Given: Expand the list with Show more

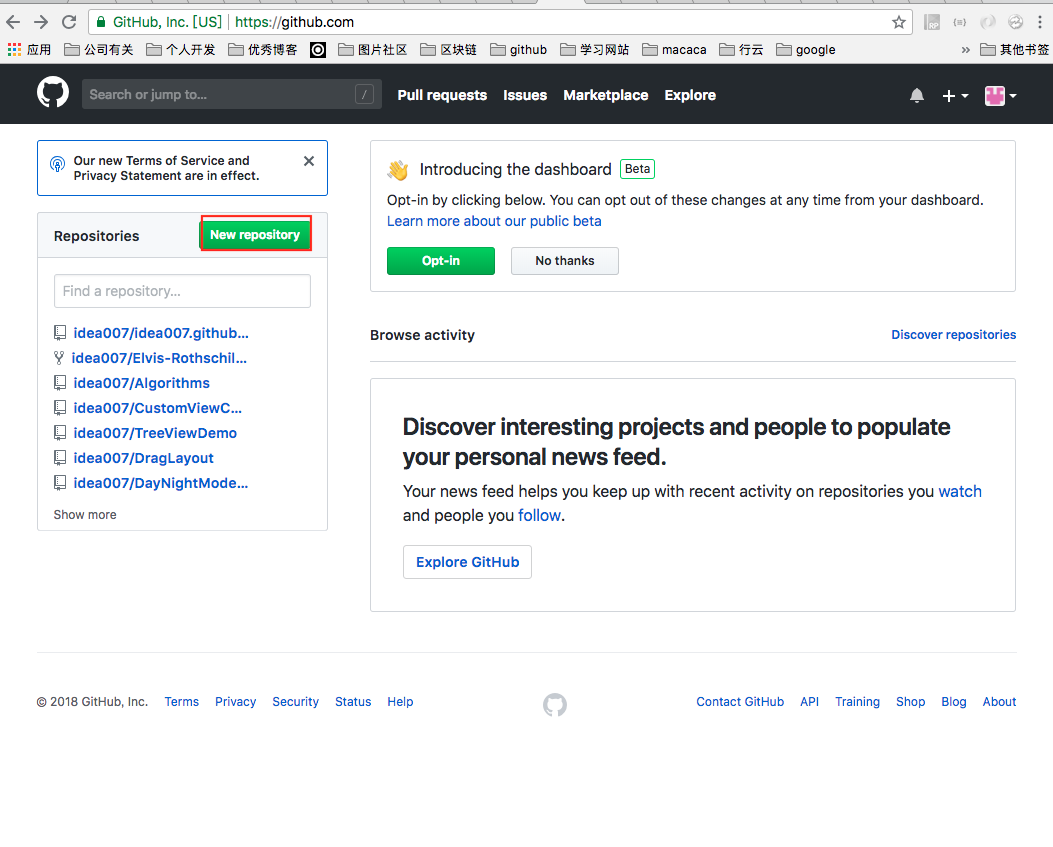Looking at the screenshot, I should [85, 515].
